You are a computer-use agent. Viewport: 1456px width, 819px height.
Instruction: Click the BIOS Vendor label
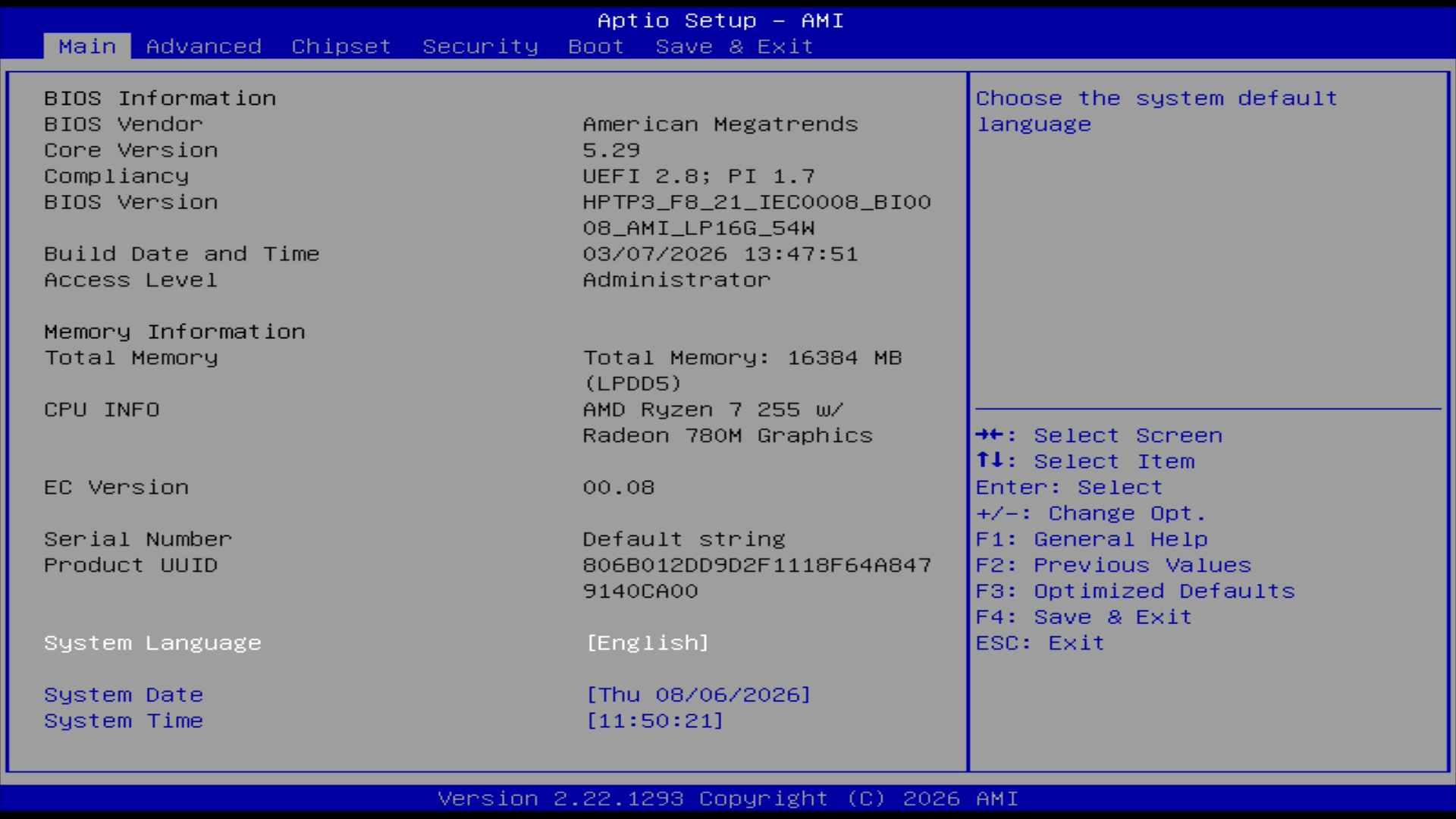[124, 124]
